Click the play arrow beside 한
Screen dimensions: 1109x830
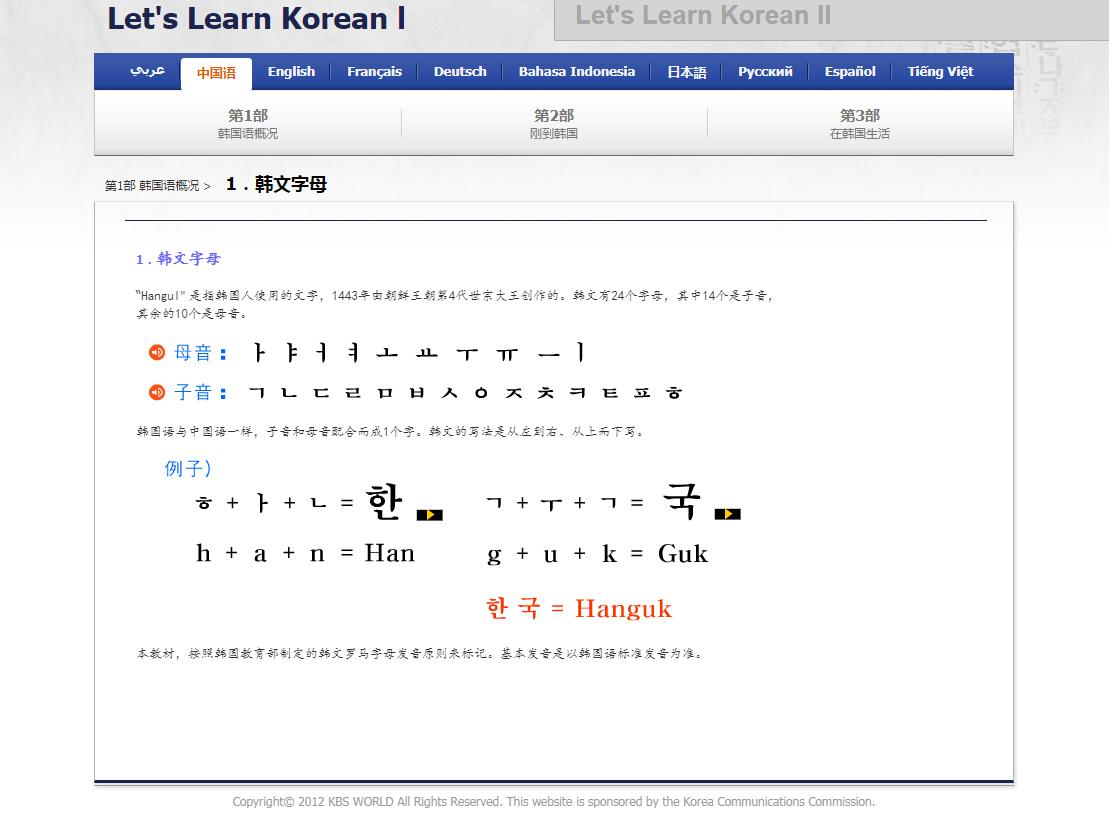click(430, 512)
